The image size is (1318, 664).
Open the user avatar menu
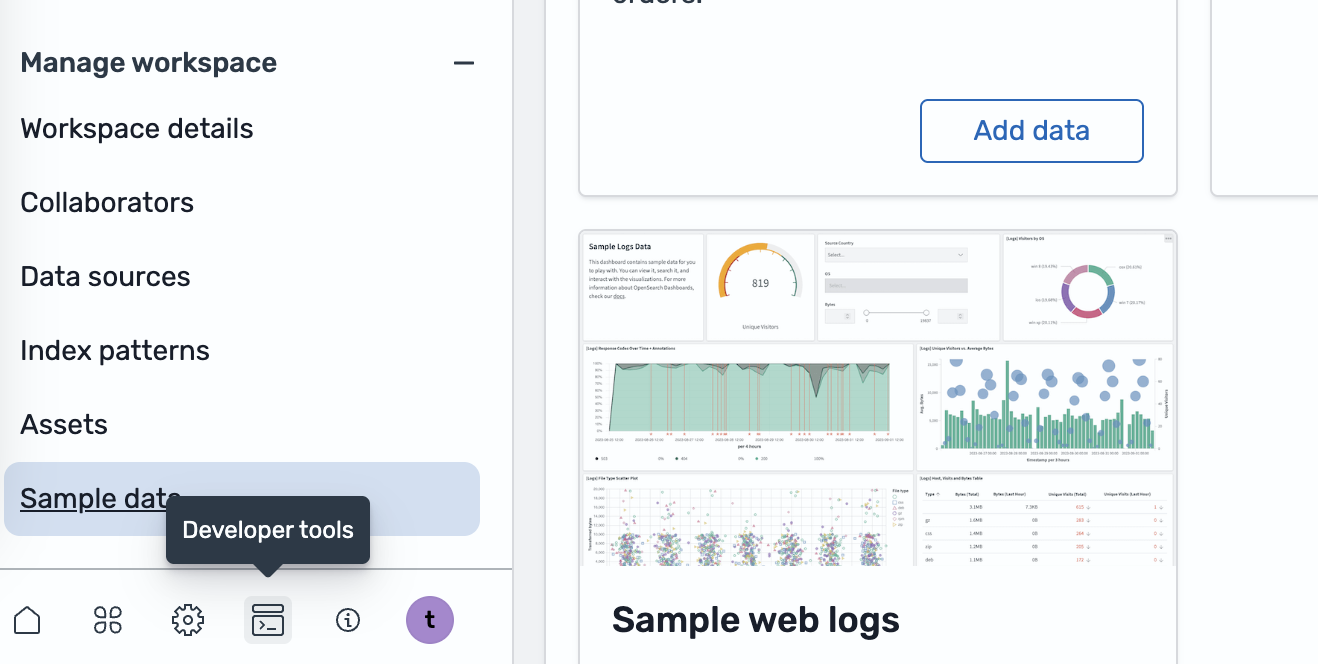point(429,620)
